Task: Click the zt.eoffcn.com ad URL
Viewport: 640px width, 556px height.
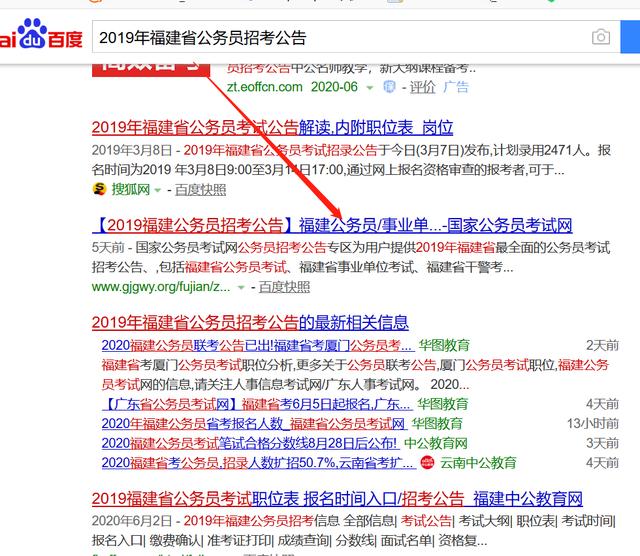Action: [265, 87]
